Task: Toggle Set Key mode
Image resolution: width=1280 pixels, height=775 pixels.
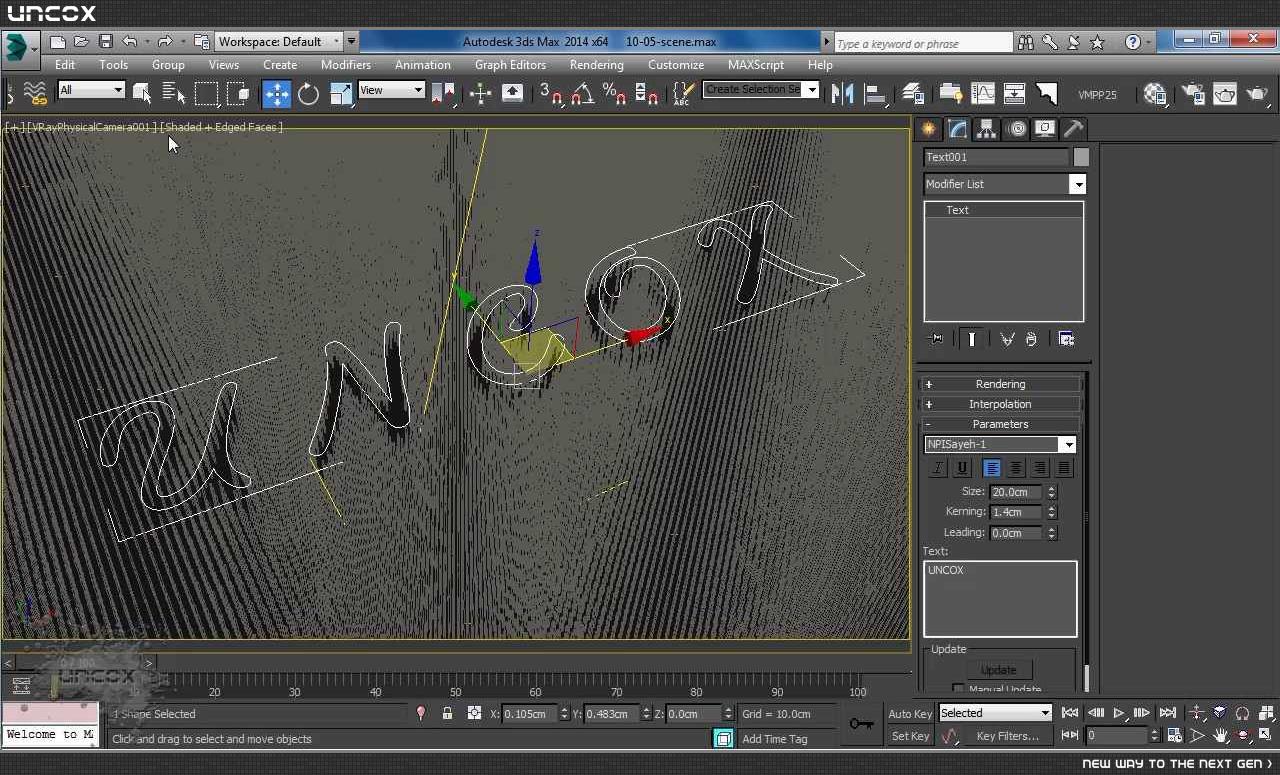Action: point(910,736)
